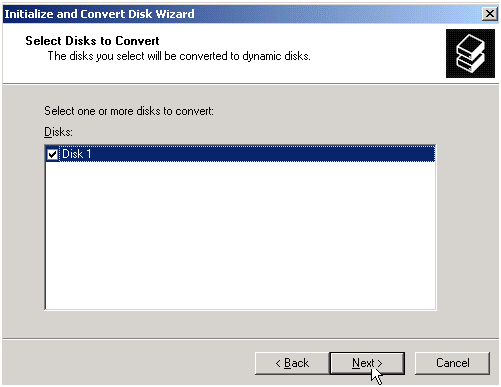Close the wizard with the X button
This screenshot has height=387, width=501.
tap(490, 14)
